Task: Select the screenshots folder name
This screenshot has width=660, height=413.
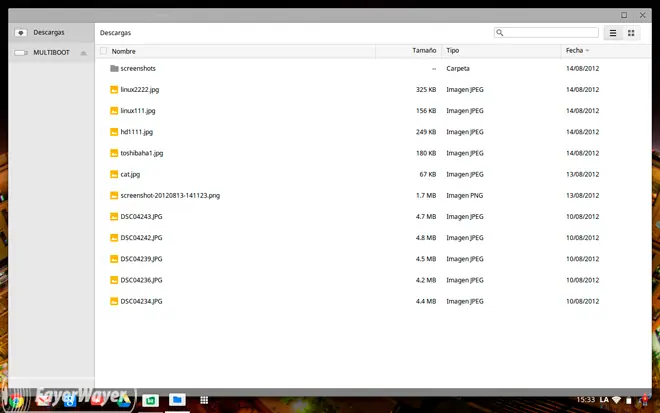Action: tap(138, 68)
